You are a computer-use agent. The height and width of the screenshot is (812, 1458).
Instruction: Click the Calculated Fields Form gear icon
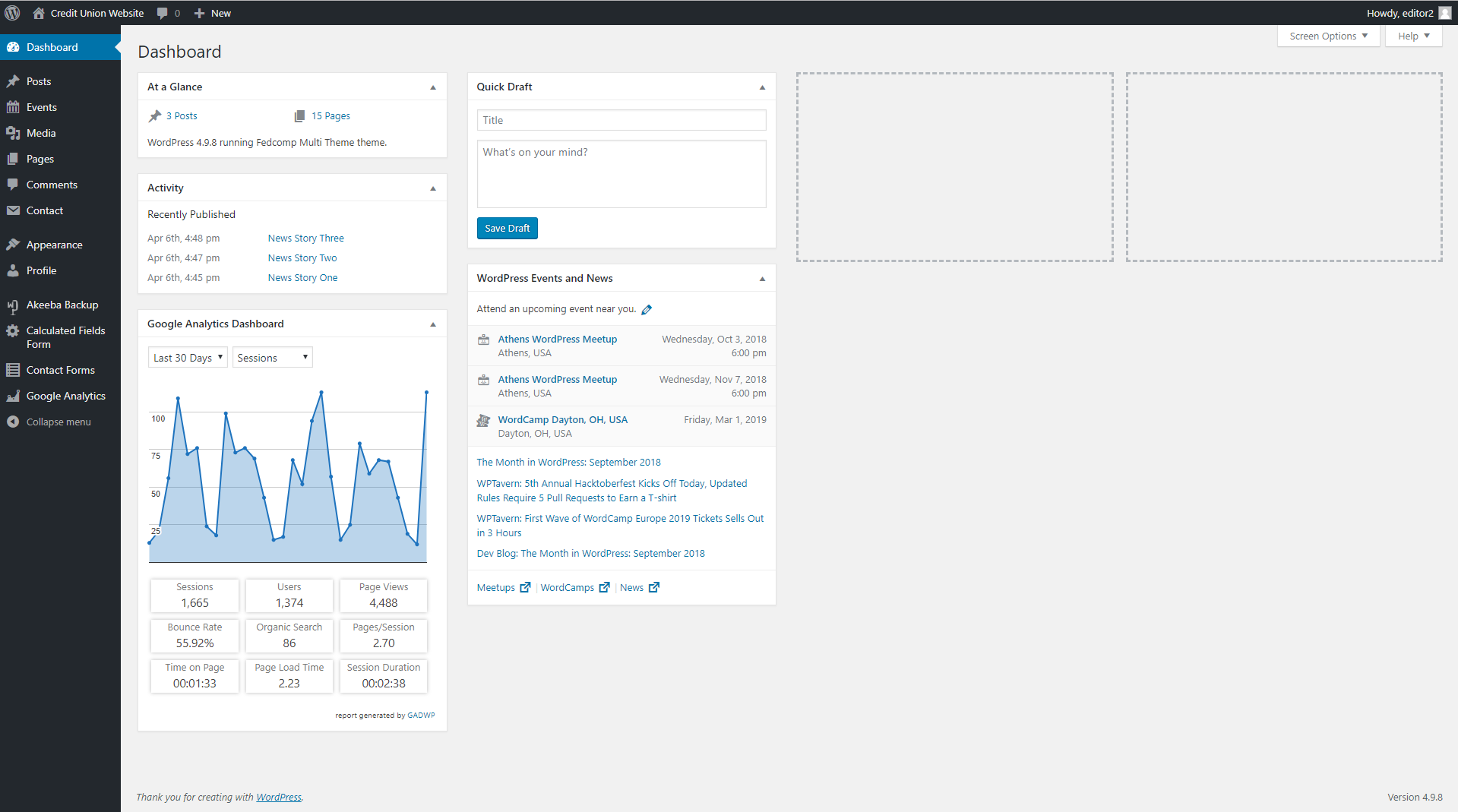tap(13, 331)
